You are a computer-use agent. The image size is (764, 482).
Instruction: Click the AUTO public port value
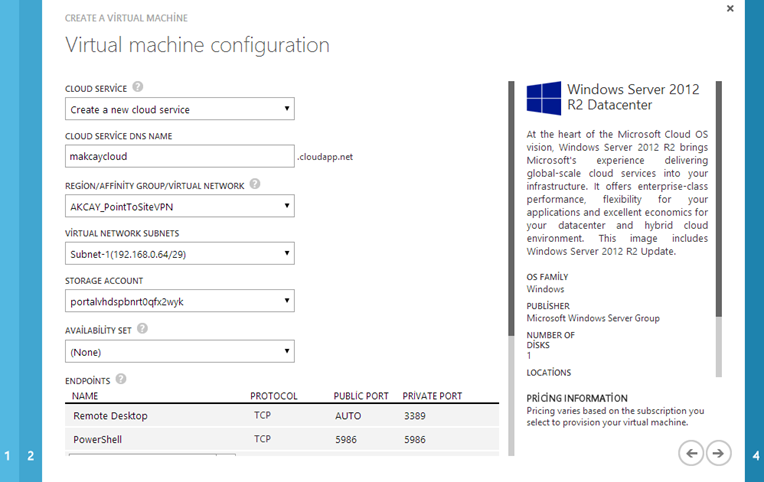[348, 416]
